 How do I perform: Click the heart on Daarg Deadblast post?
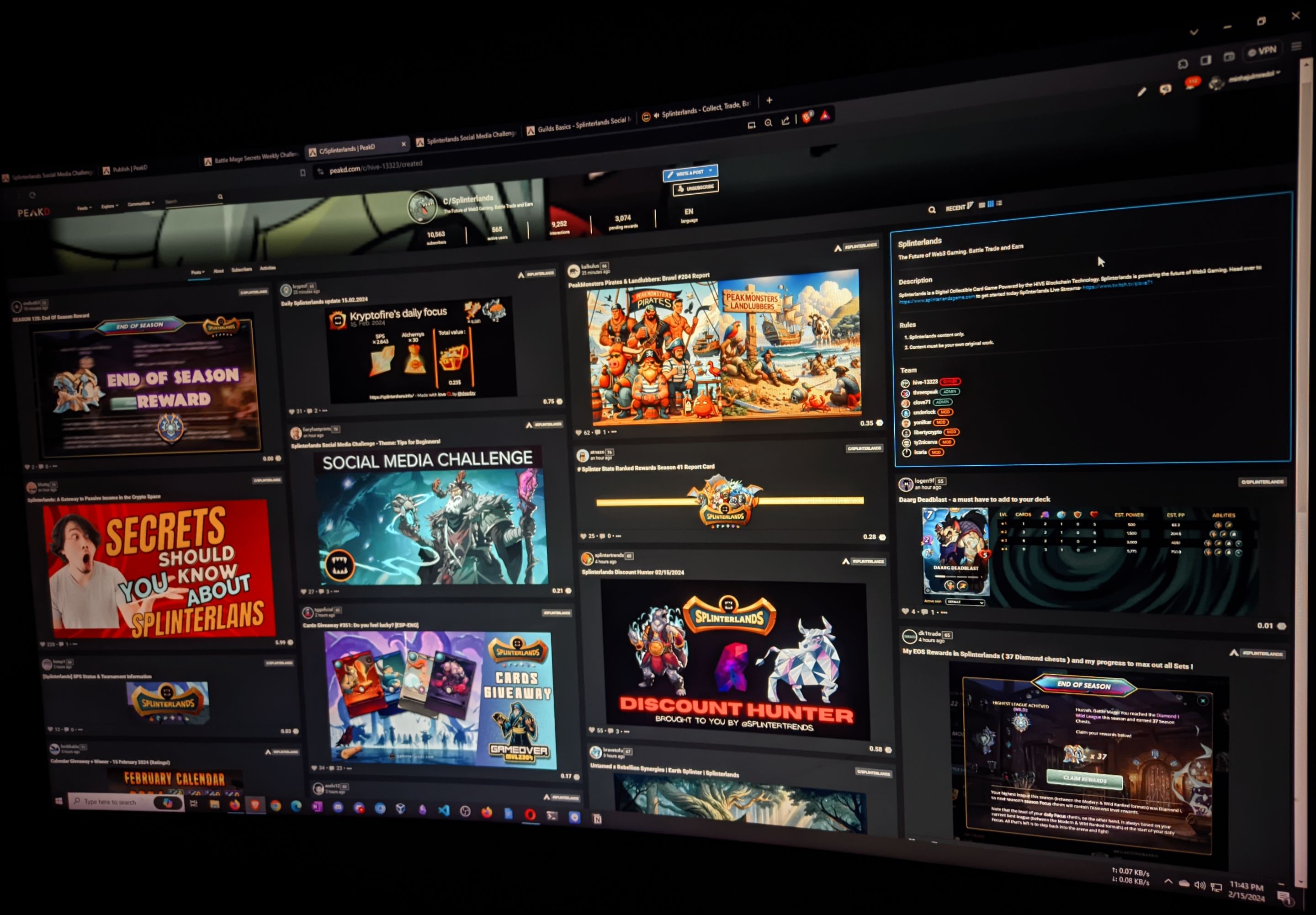pyautogui.click(x=905, y=611)
